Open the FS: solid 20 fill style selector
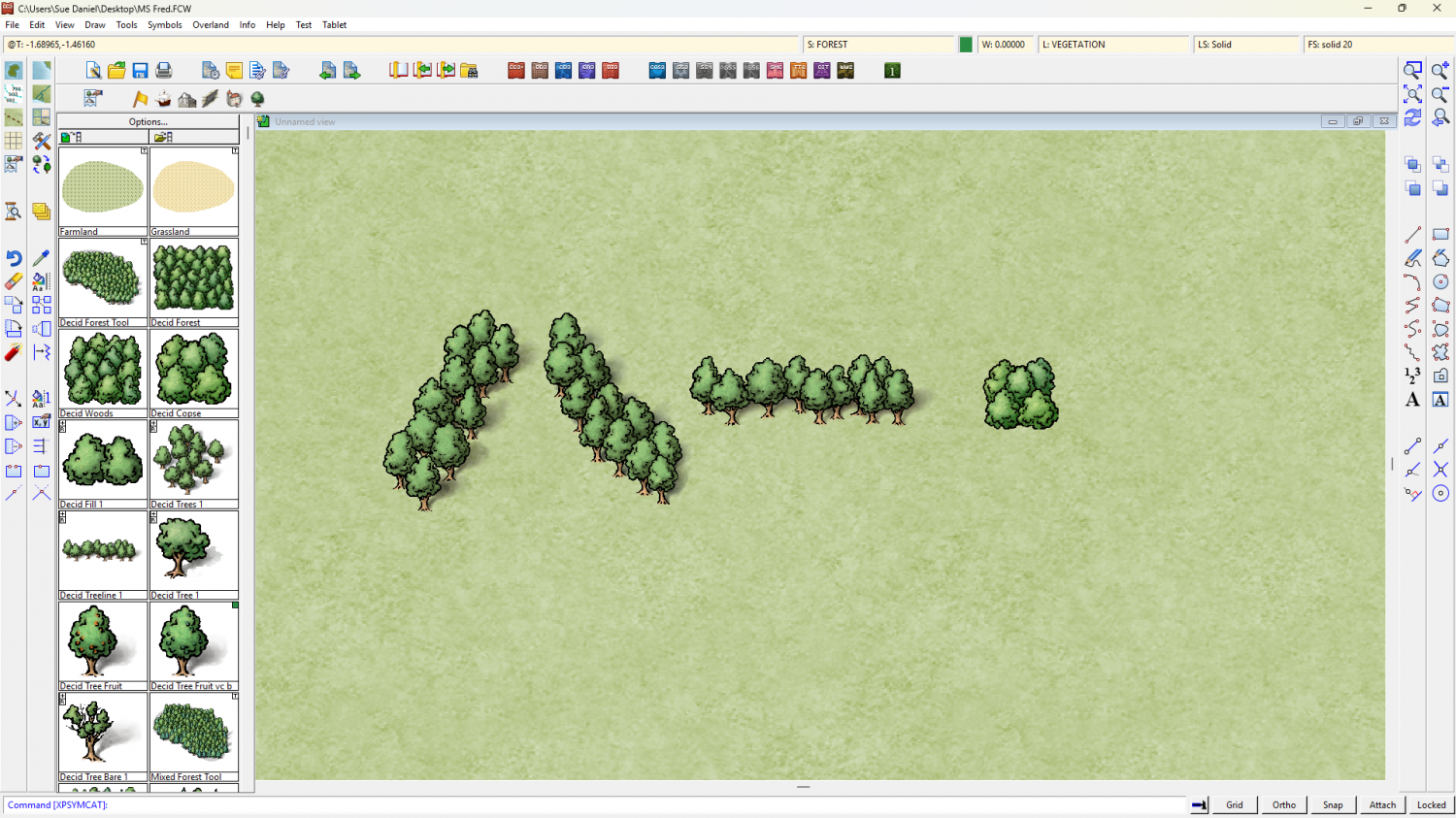This screenshot has height=818, width=1456. pos(1378,45)
